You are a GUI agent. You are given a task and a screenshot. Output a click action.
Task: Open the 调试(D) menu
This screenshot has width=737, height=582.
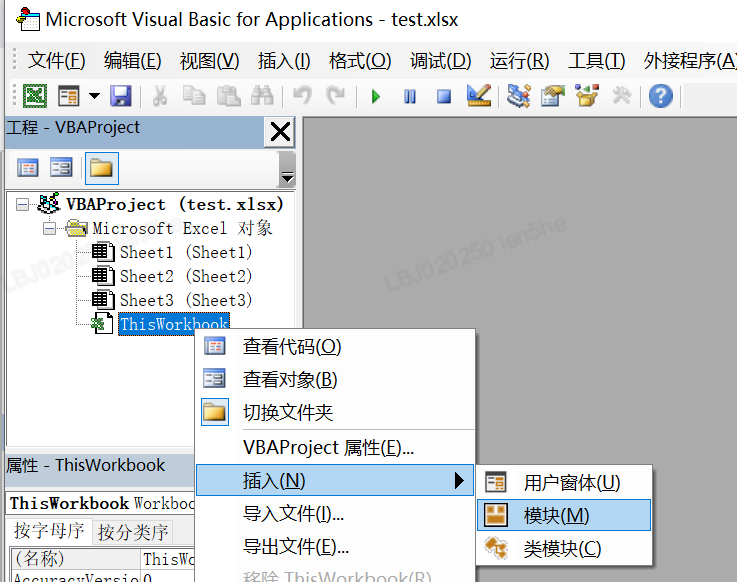[x=440, y=61]
